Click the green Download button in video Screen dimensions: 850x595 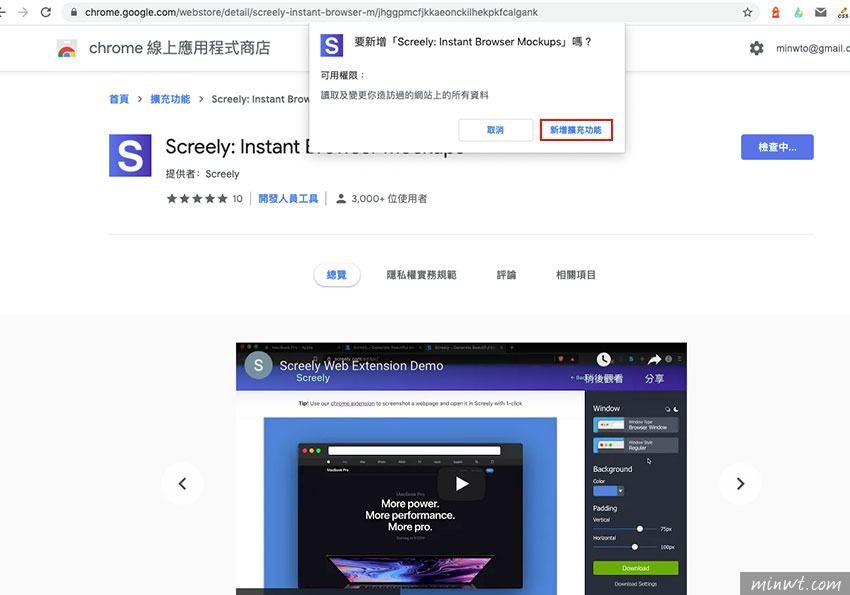pos(635,568)
